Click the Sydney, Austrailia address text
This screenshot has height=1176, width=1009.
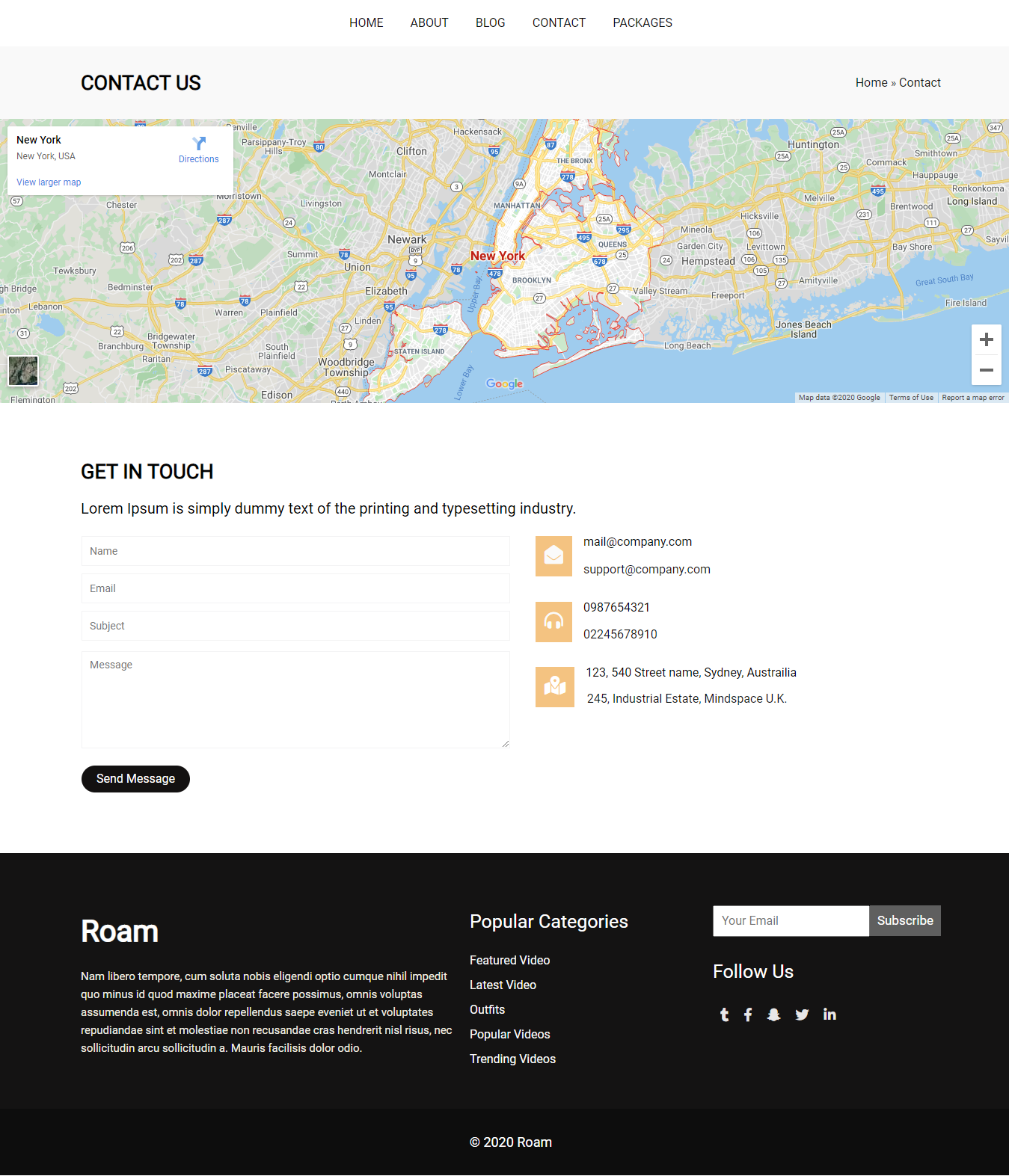click(x=691, y=673)
